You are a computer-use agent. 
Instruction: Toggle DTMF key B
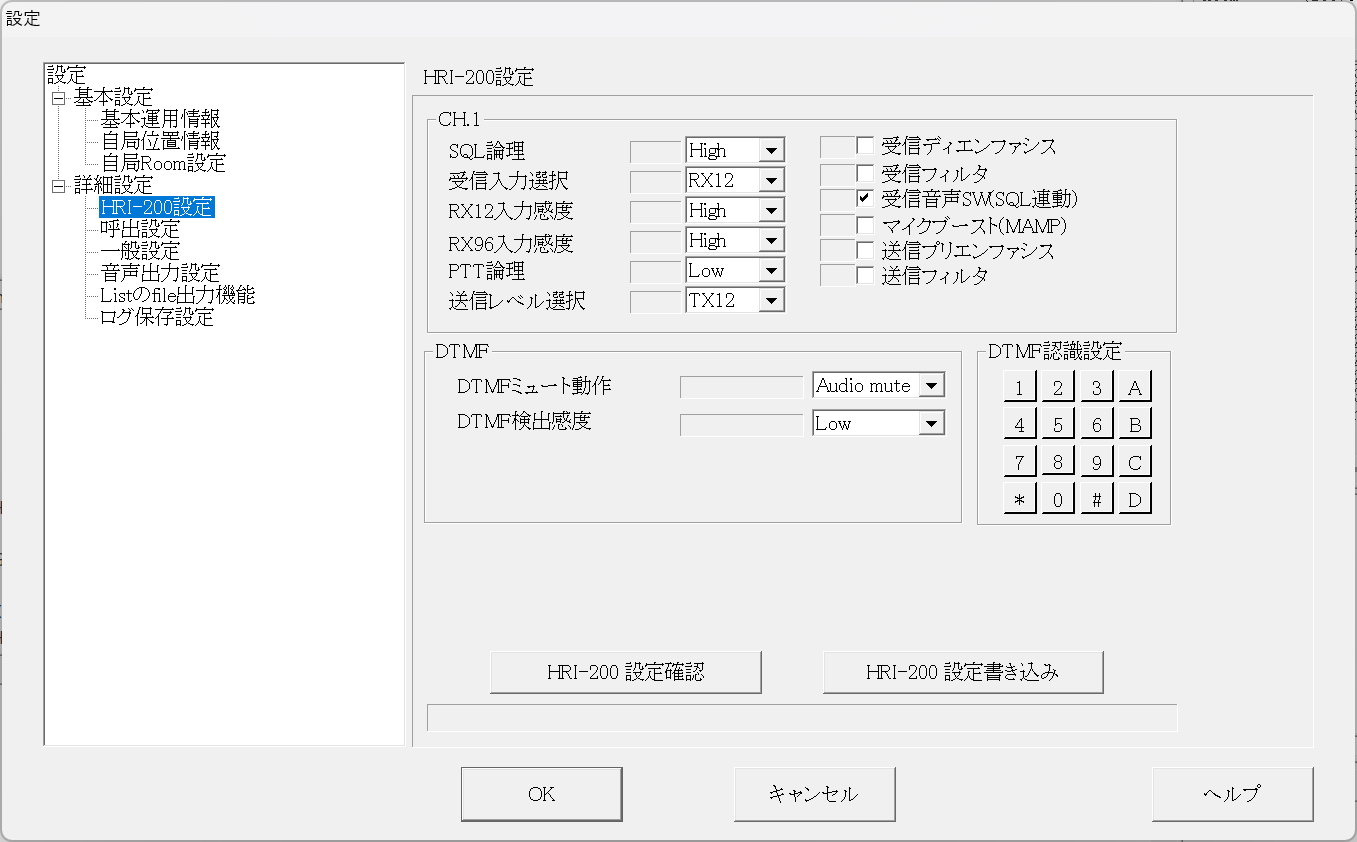tap(1135, 424)
